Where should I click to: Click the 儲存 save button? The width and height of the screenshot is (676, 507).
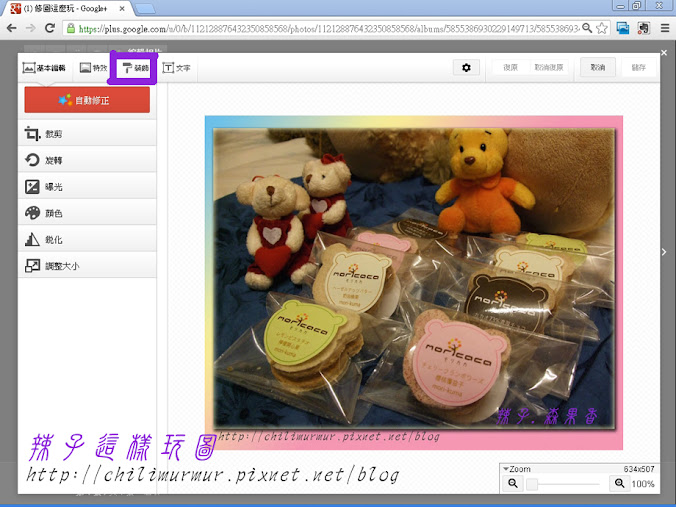point(638,68)
